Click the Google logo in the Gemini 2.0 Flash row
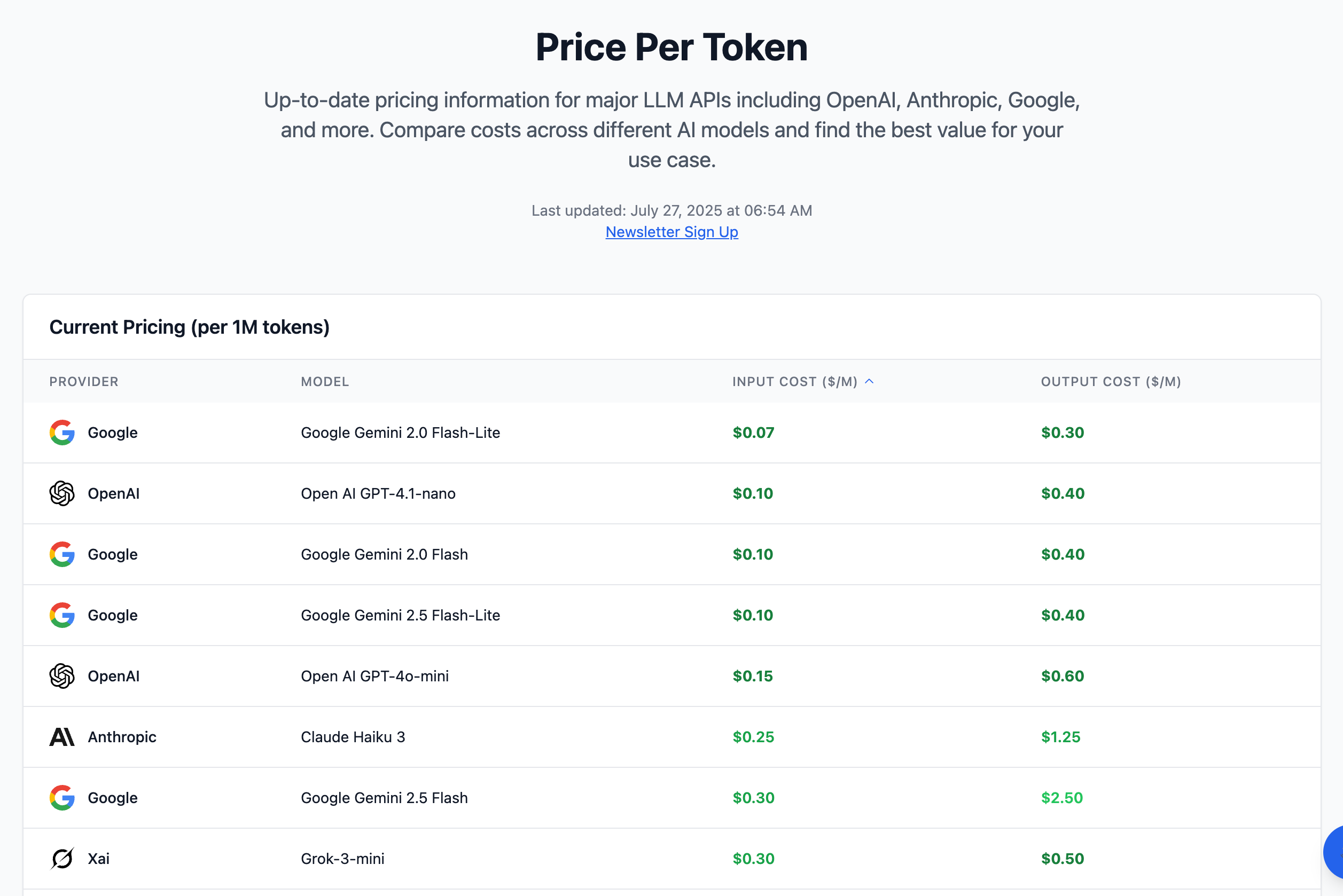 (x=62, y=554)
